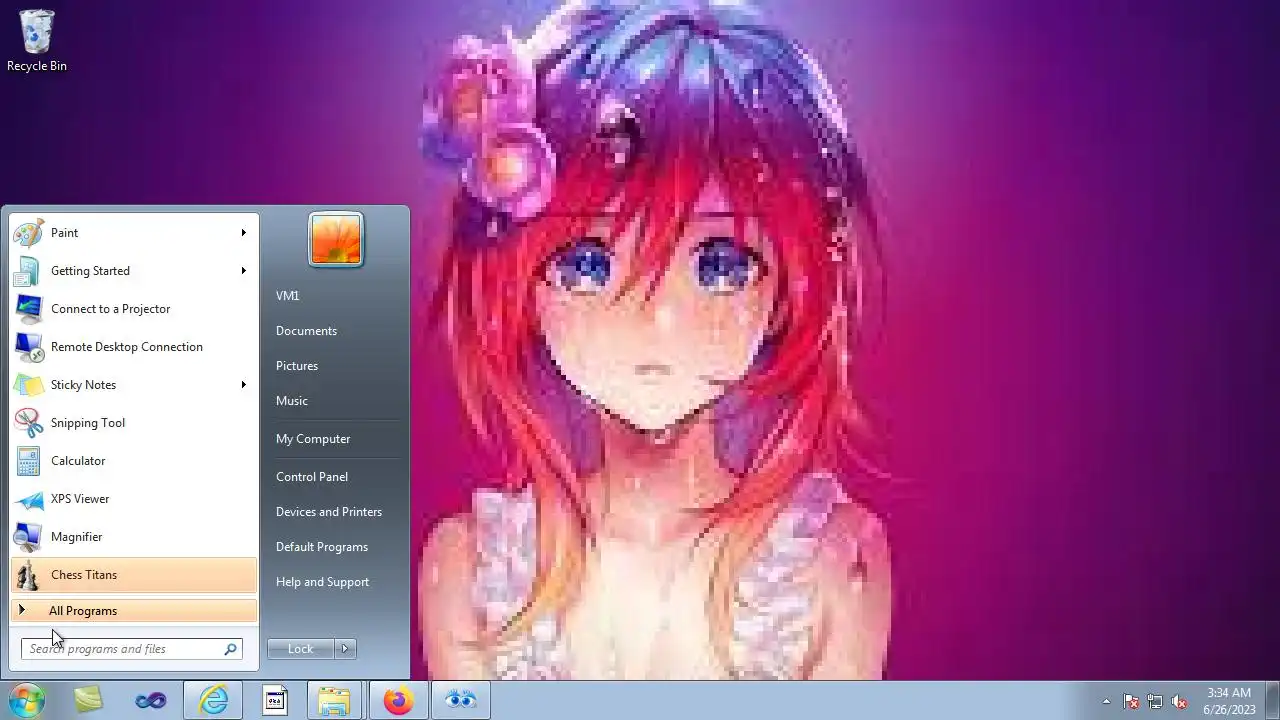Open shutdown options arrow beside Lock
Image resolution: width=1280 pixels, height=720 pixels.
click(x=345, y=649)
